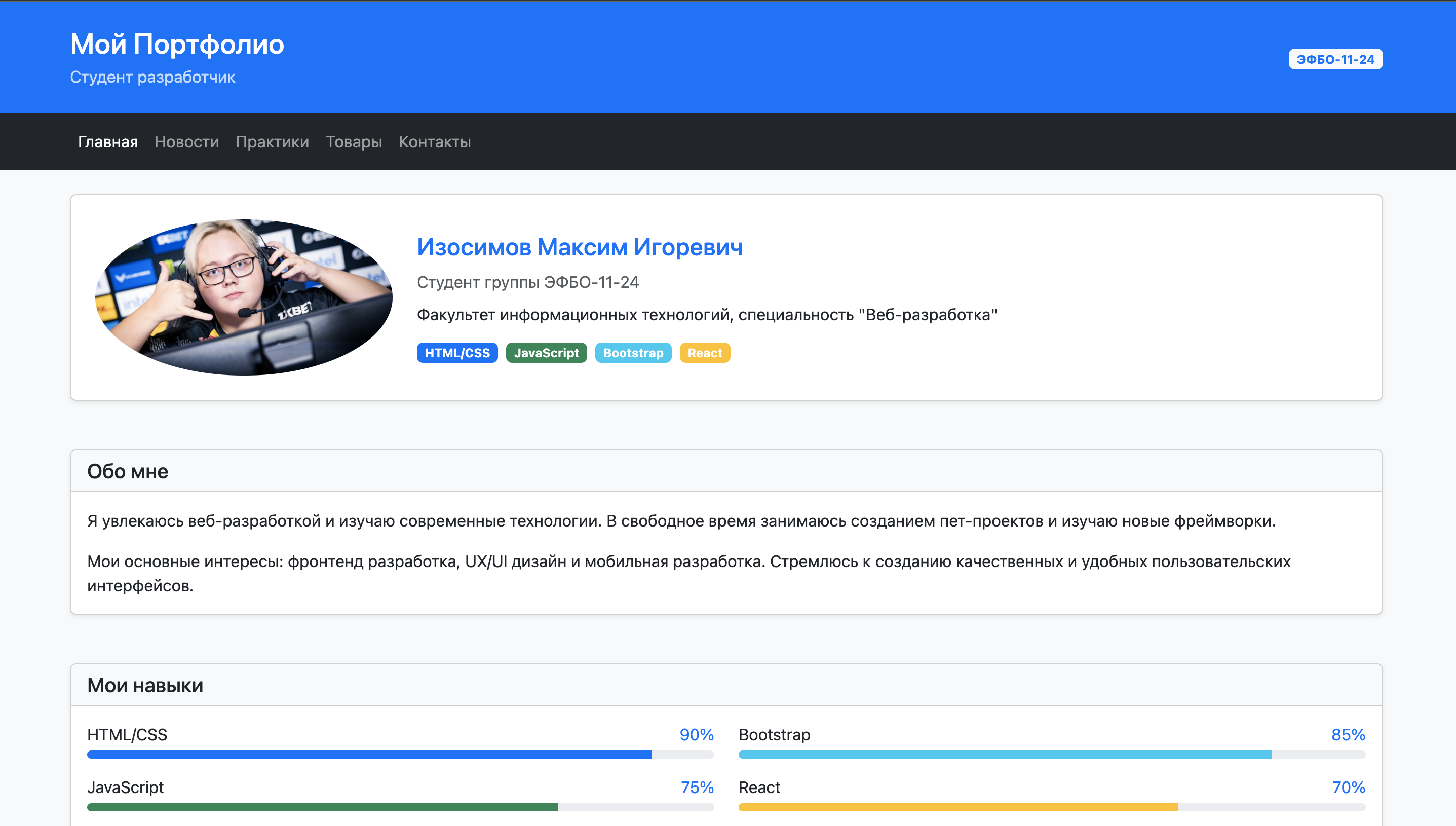Select the React skill badge
The height and width of the screenshot is (826, 1456).
705,352
